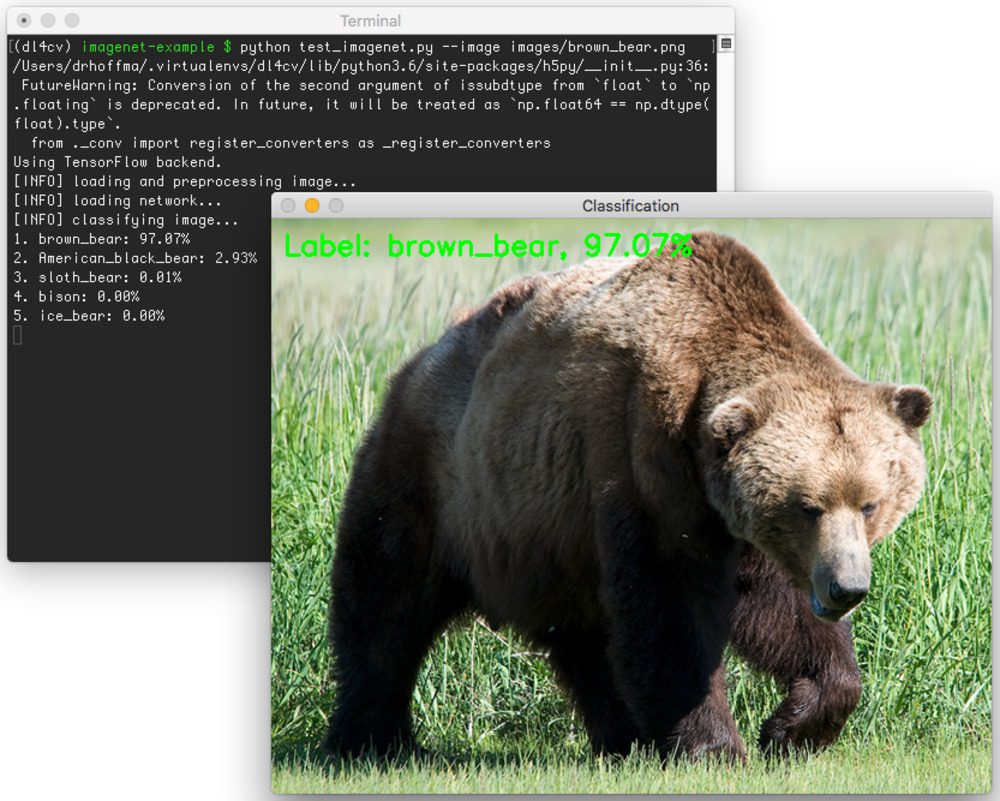This screenshot has width=1000, height=801.
Task: Click the '5. ice_bear: 0.00%' result
Action: coord(89,316)
